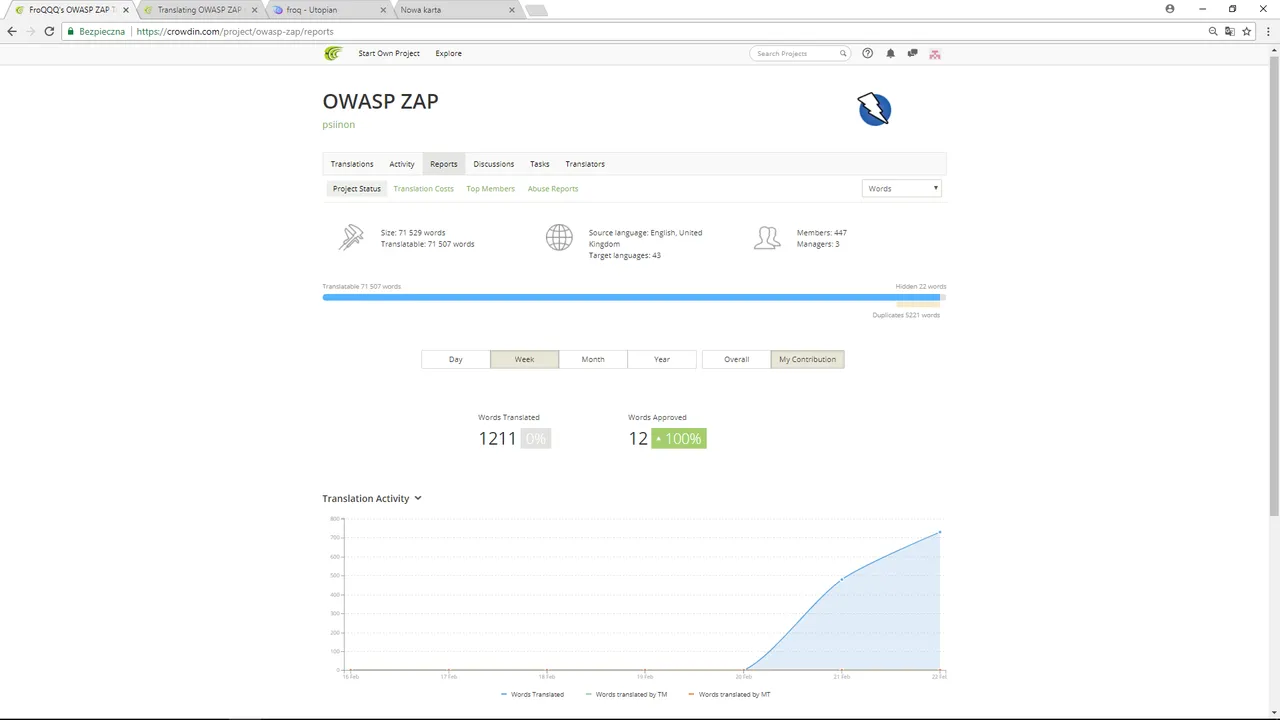
Task: Close the Translating OWASP ZAP tab
Action: 254,10
